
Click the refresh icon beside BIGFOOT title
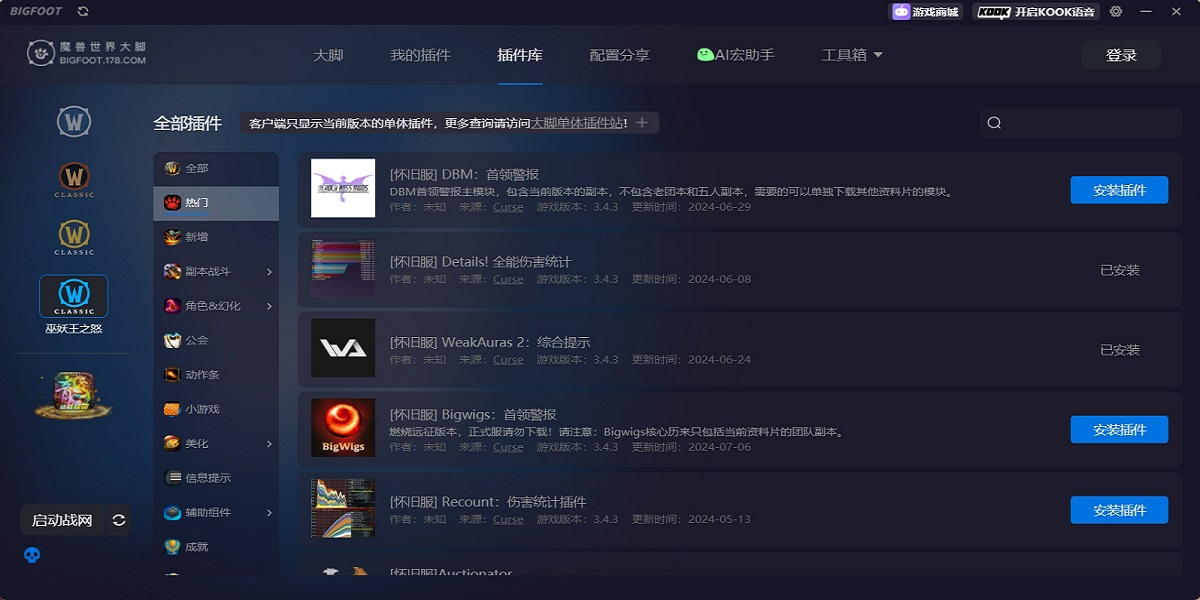pos(83,11)
